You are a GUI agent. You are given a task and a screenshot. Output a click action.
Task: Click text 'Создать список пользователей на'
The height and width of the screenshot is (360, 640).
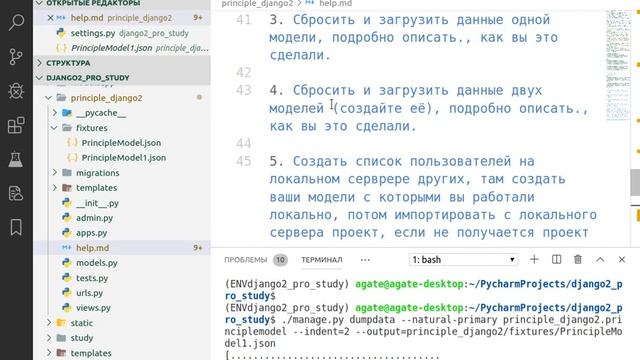tap(413, 161)
